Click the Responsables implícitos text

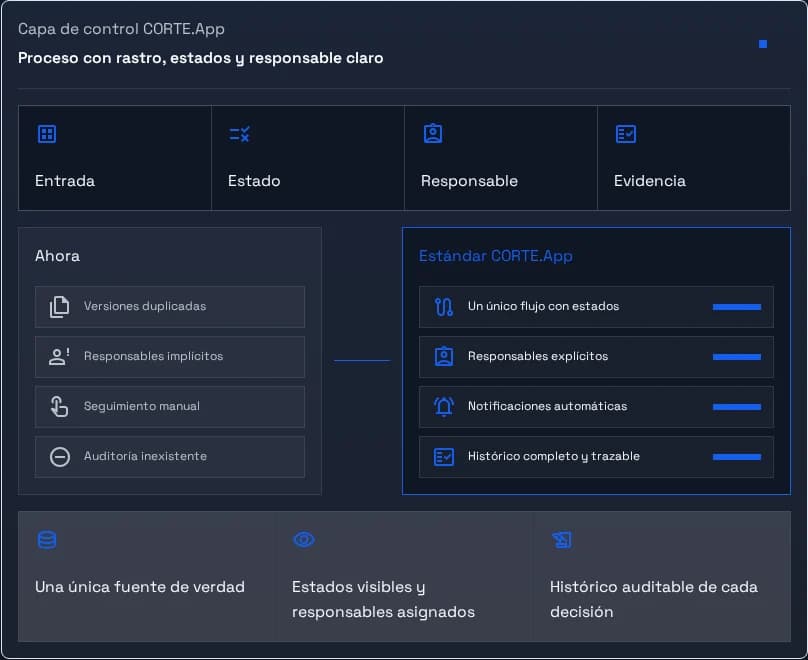click(154, 356)
